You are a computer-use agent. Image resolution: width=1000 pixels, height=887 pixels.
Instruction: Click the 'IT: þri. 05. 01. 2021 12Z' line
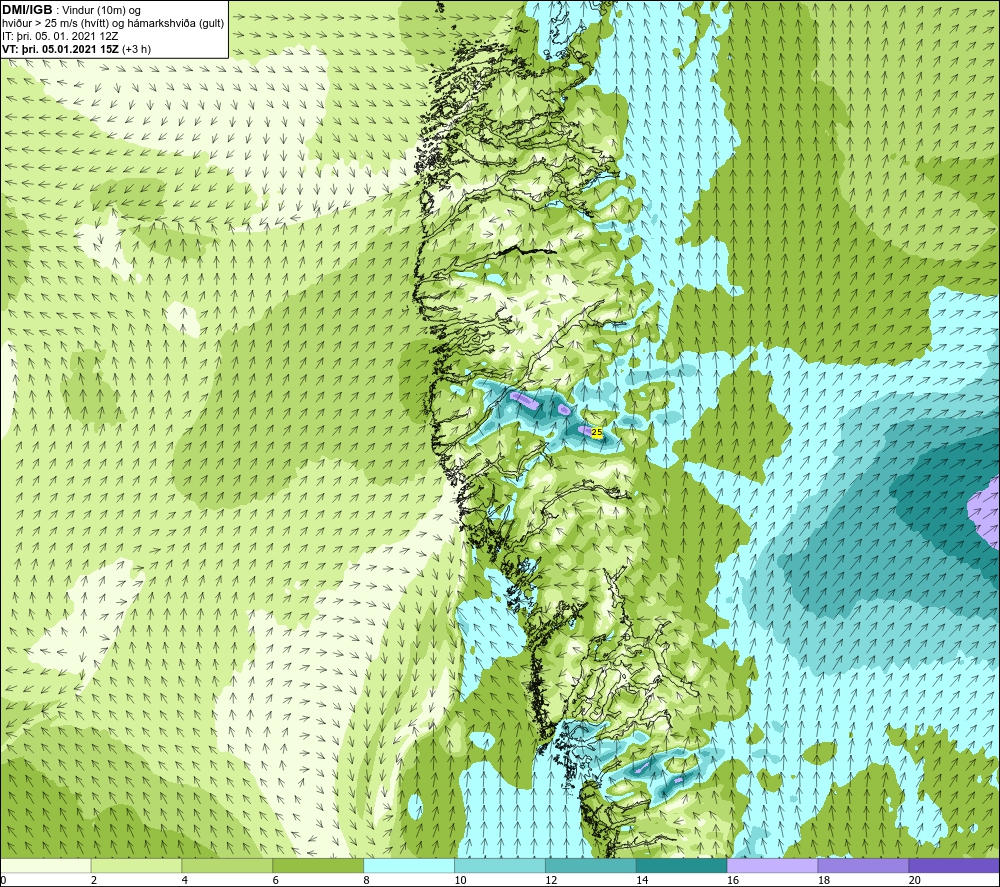pyautogui.click(x=60, y=36)
